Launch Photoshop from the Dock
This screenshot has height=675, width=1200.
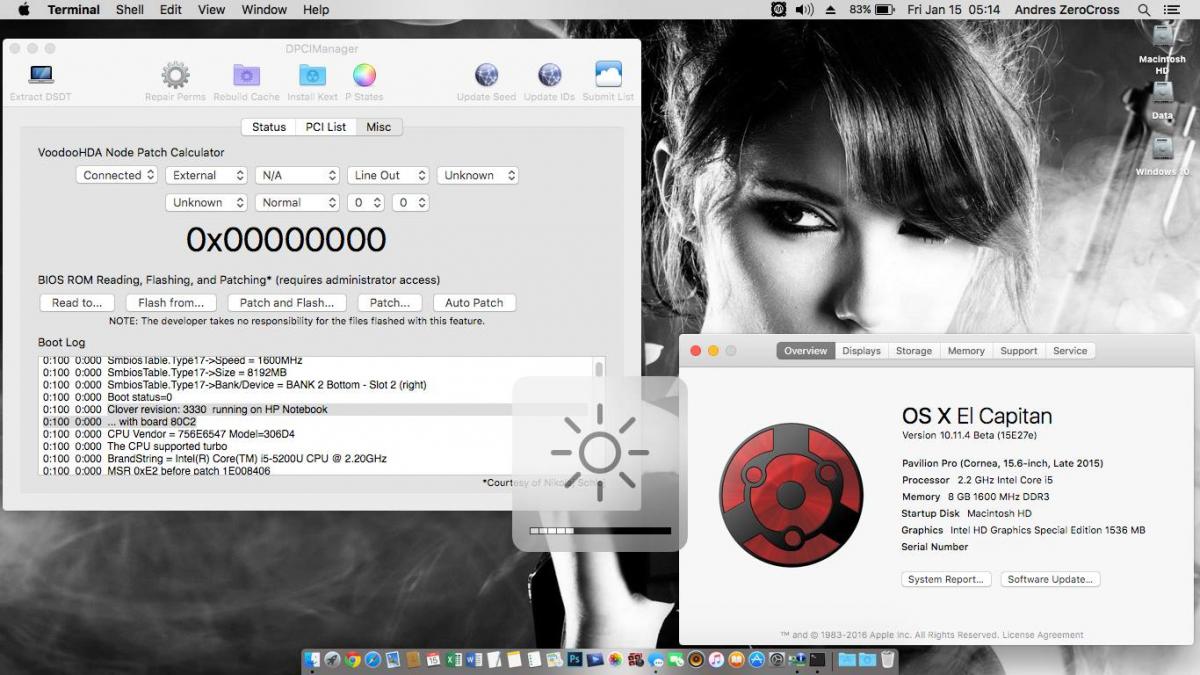pyautogui.click(x=574, y=660)
